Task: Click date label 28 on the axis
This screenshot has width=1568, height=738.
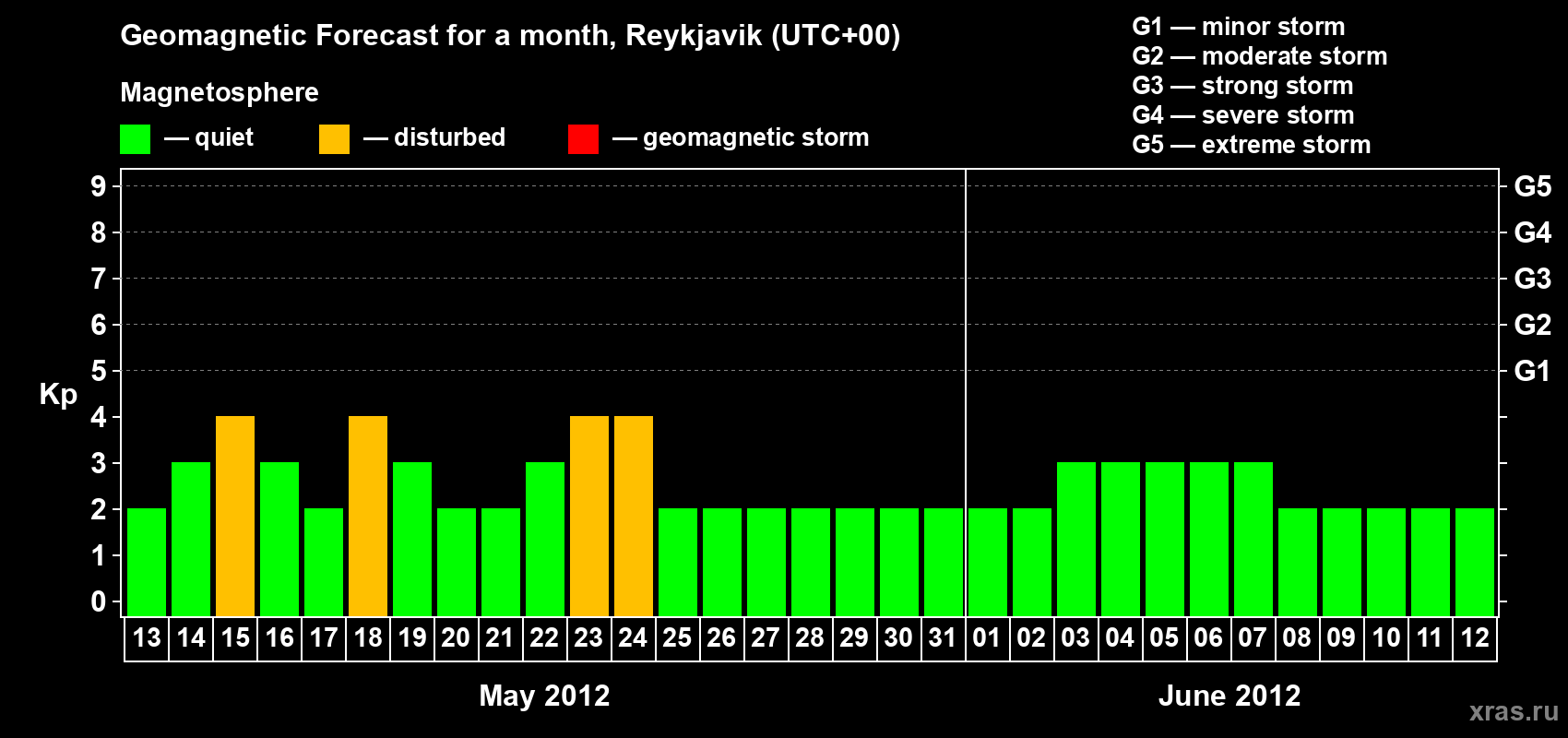Action: click(810, 638)
